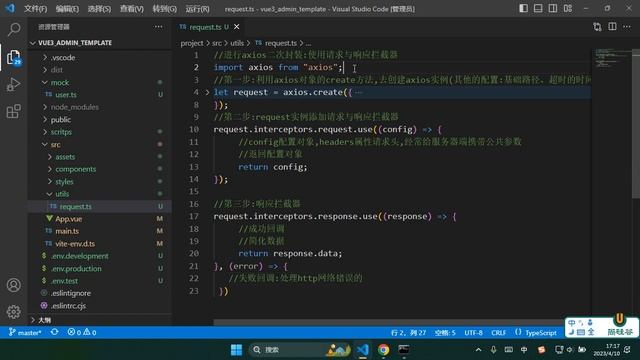Open editor more actions ellipsis
Image resolution: width=640 pixels, height=360 pixels.
click(x=627, y=27)
